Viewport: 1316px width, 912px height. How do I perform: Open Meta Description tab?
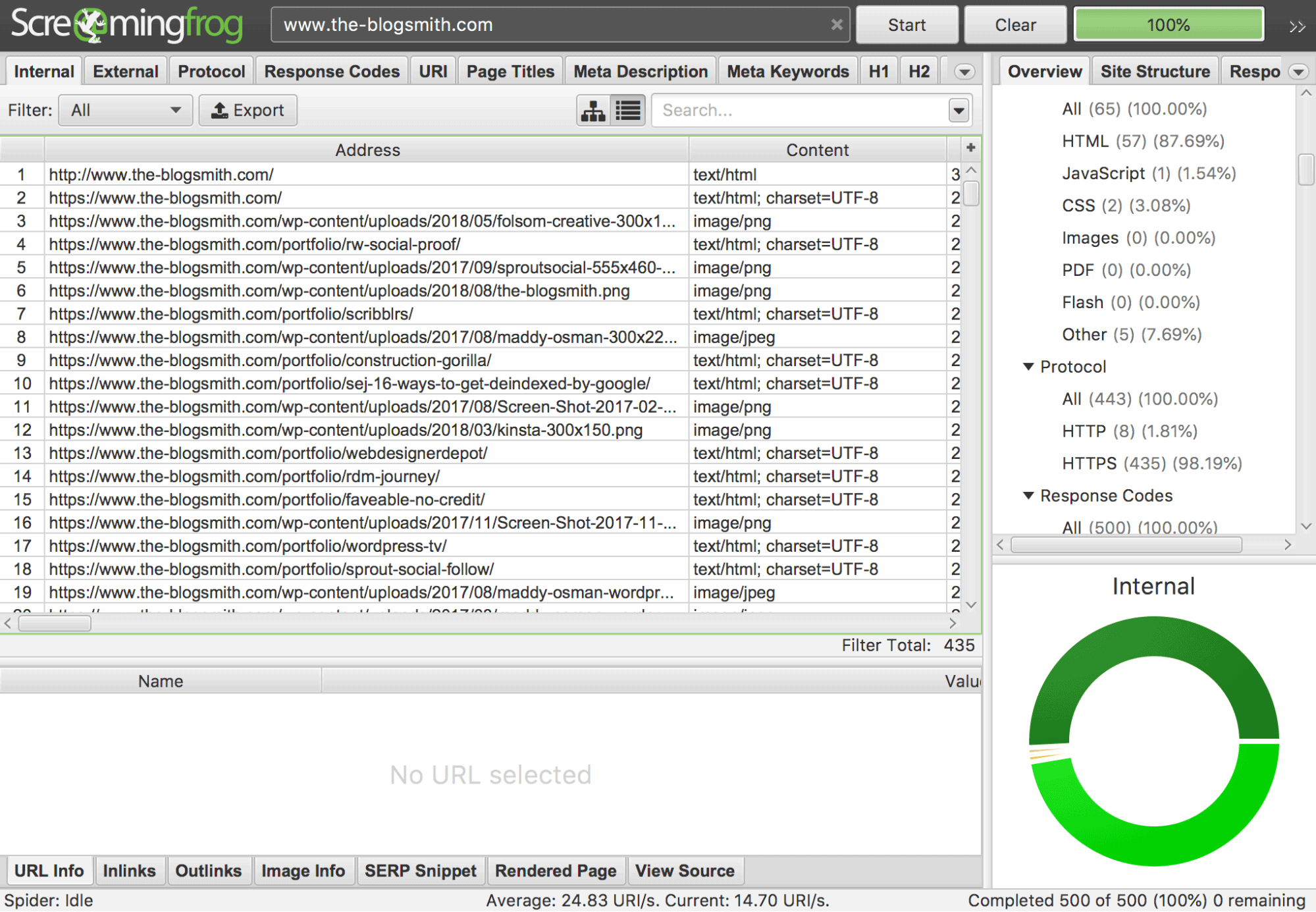pyautogui.click(x=641, y=72)
